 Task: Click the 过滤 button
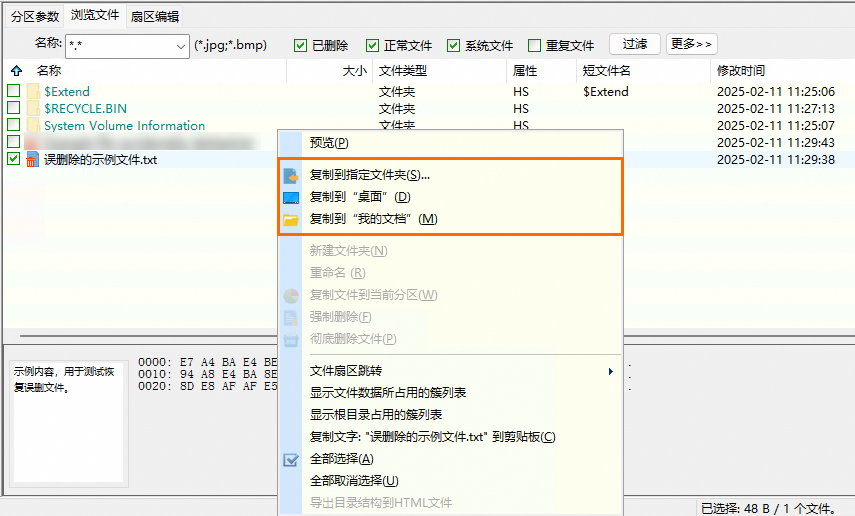tap(635, 44)
